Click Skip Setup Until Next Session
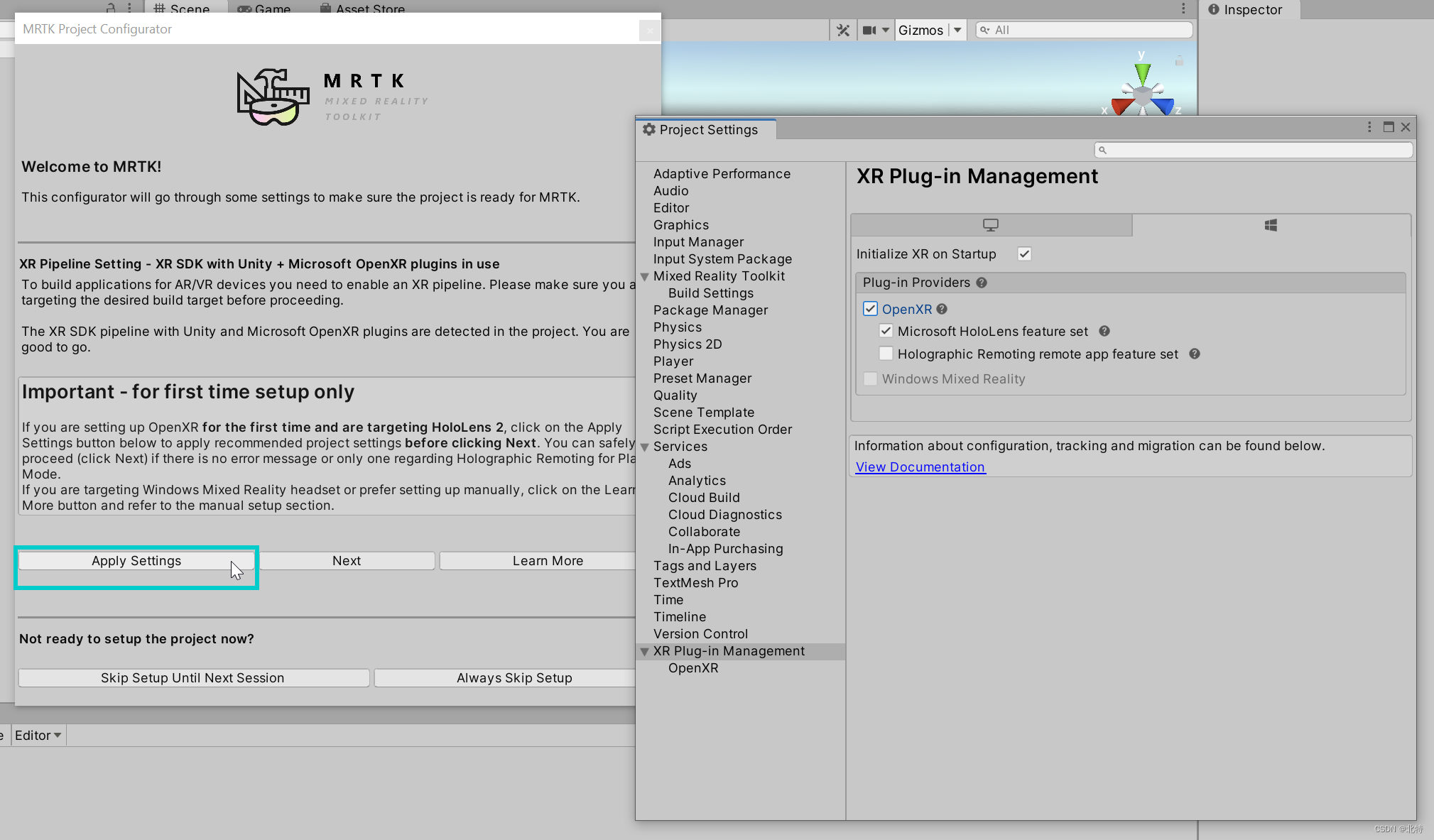The height and width of the screenshot is (840, 1434). tap(193, 678)
